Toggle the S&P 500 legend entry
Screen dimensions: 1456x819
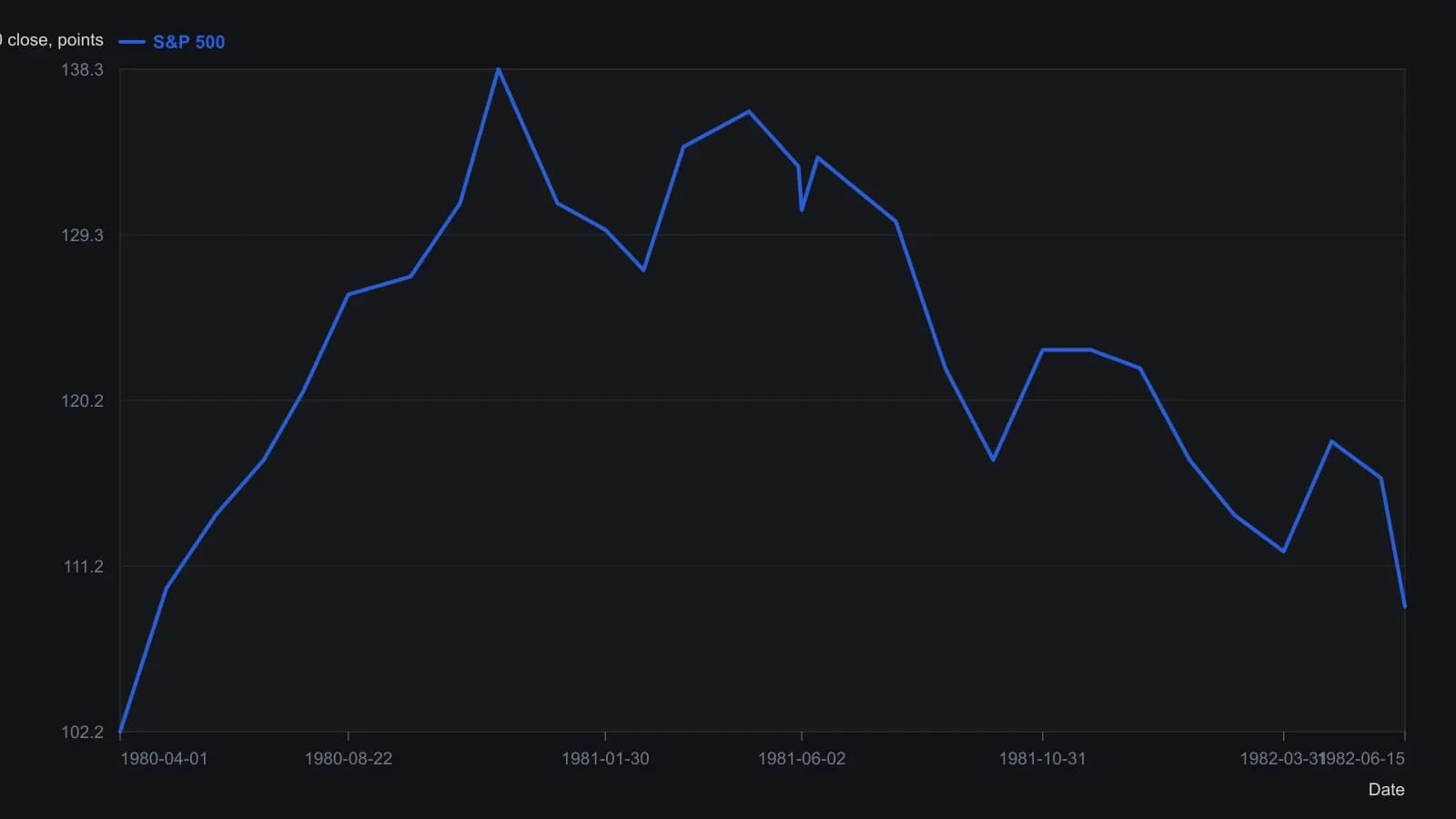point(172,42)
